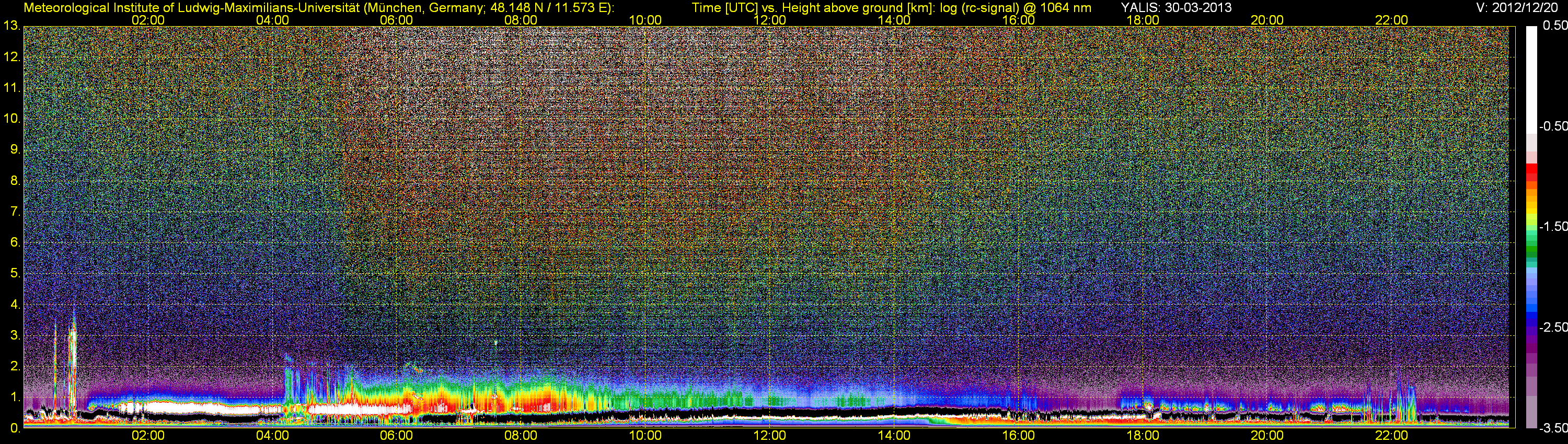Click the -0.50 value on the color scale
Image resolution: width=1568 pixels, height=444 pixels.
click(1553, 126)
